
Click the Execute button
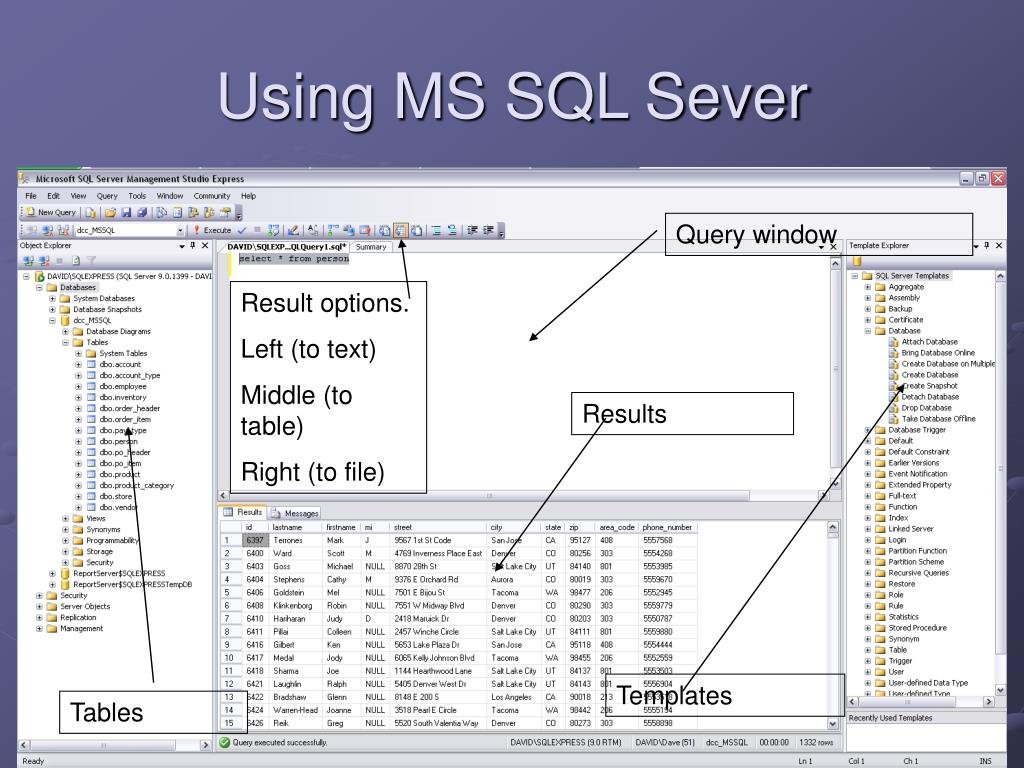212,230
